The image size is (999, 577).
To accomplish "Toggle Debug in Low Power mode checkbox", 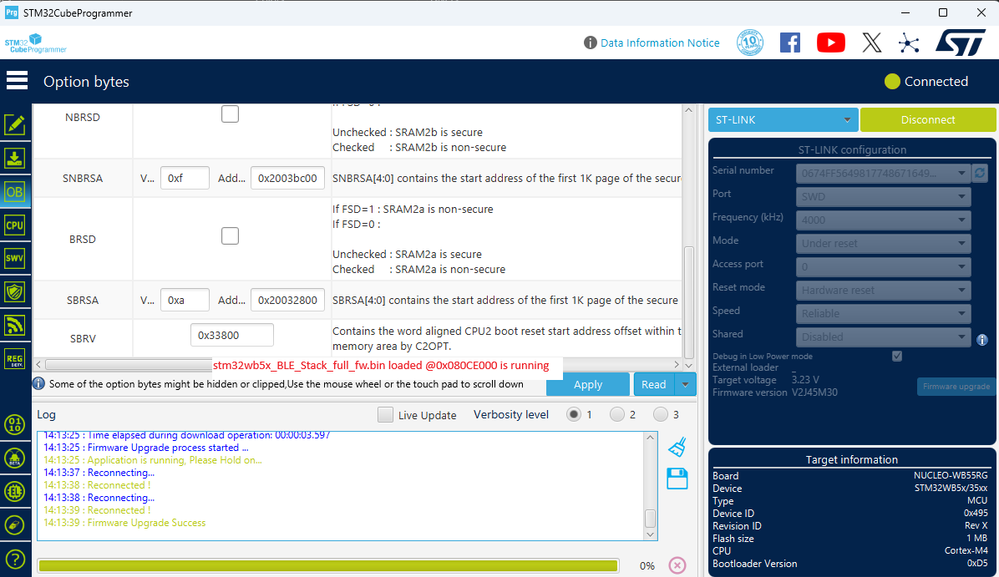I will 897,356.
